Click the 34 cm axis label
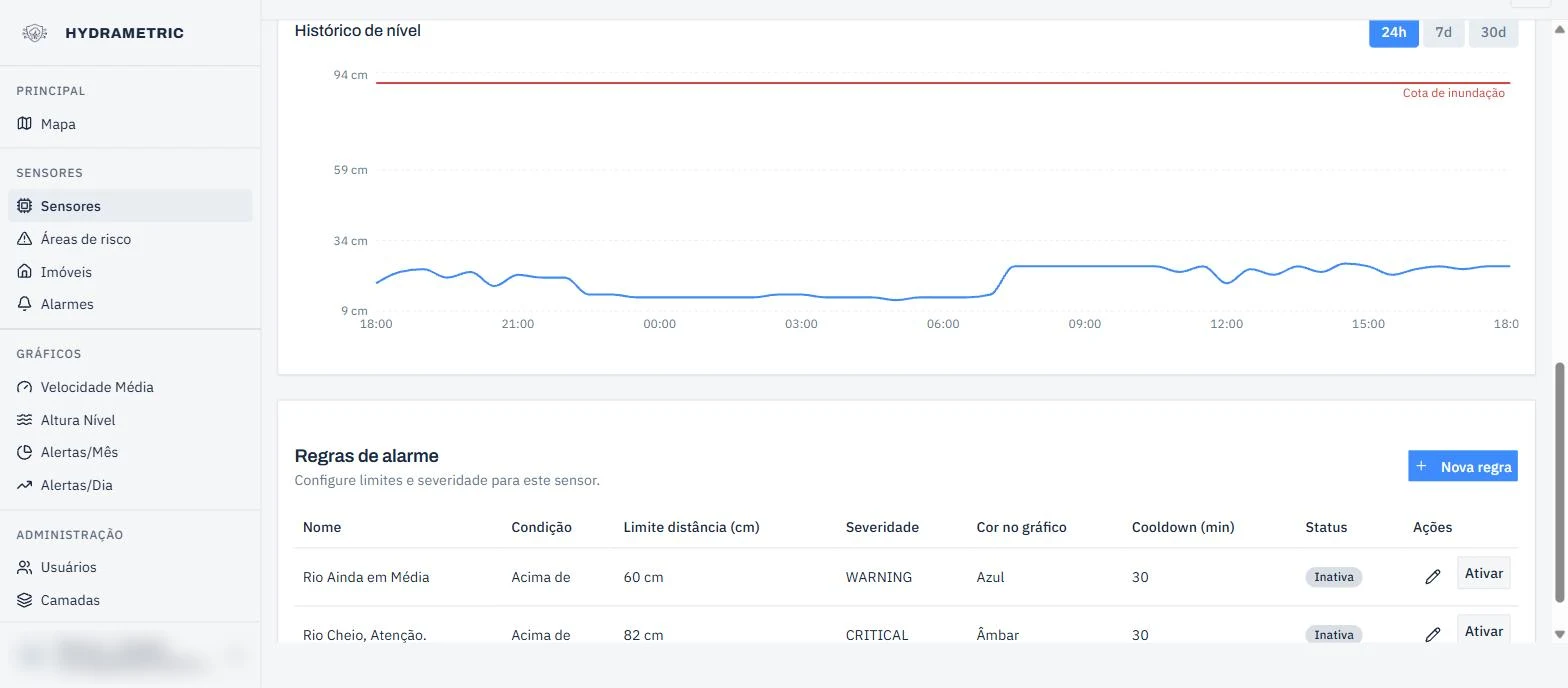 [351, 241]
